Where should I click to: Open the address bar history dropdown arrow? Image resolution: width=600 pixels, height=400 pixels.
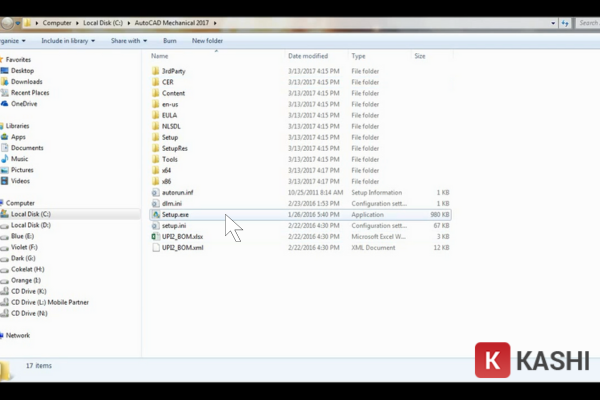[x=553, y=23]
